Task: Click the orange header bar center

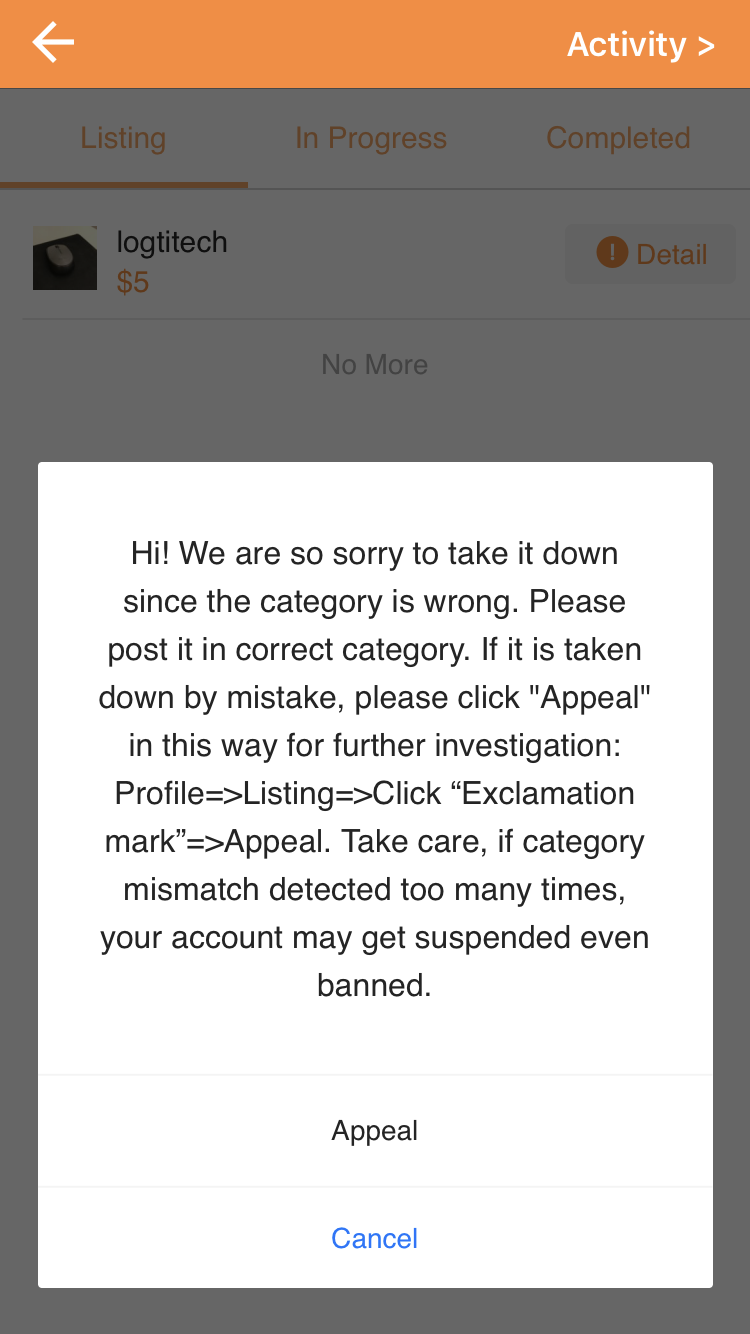Action: (x=375, y=44)
